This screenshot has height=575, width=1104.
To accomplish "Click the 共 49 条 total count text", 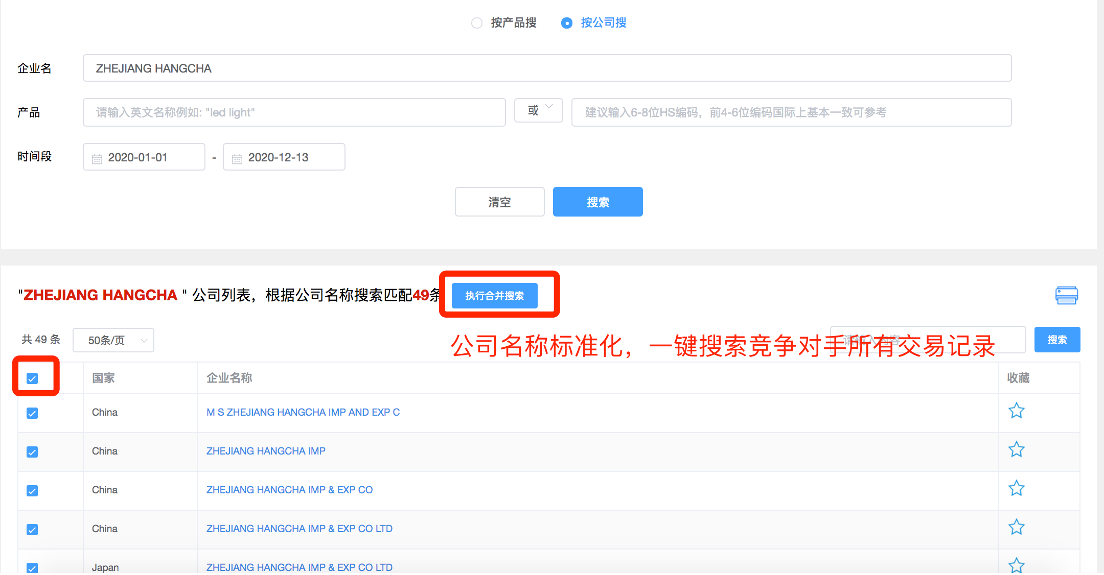I will pyautogui.click(x=41, y=339).
